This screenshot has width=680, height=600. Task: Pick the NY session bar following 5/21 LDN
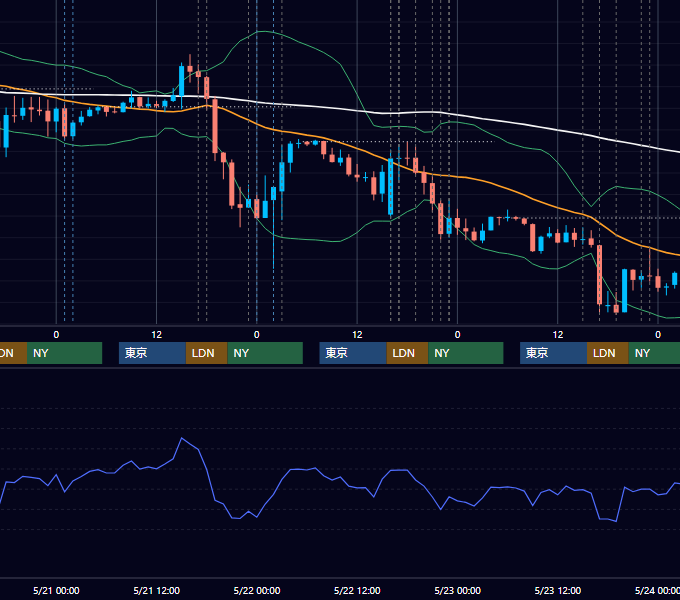265,353
